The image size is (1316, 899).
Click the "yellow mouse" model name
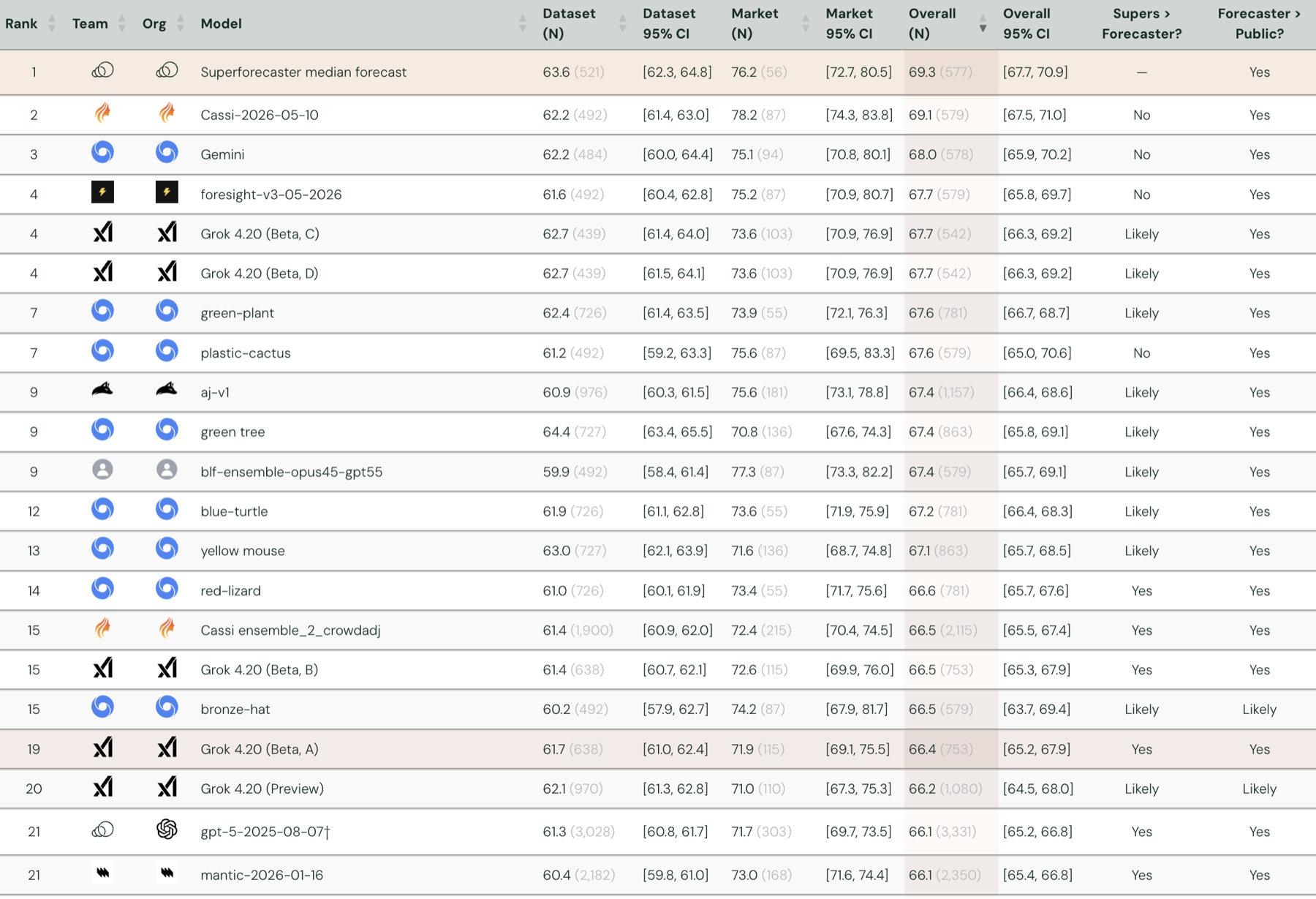click(243, 551)
